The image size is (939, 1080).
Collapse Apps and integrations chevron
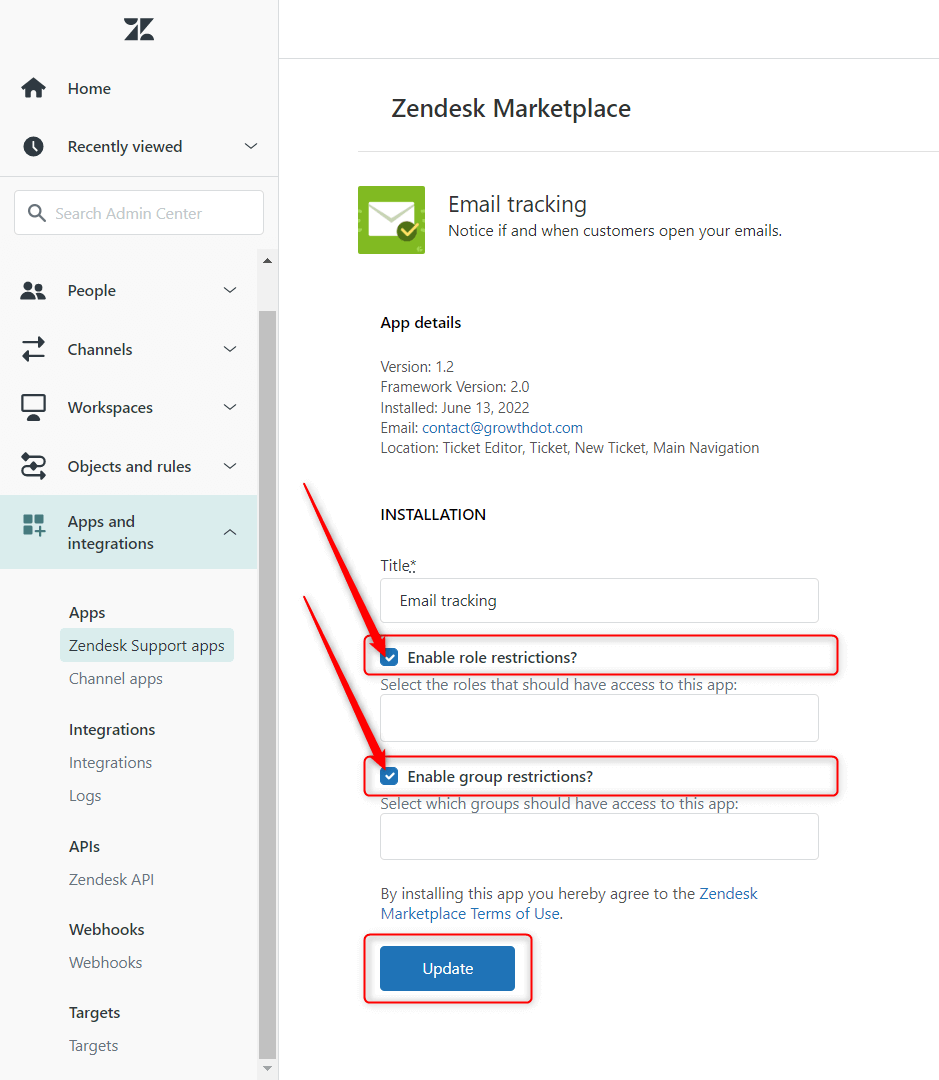click(x=230, y=532)
